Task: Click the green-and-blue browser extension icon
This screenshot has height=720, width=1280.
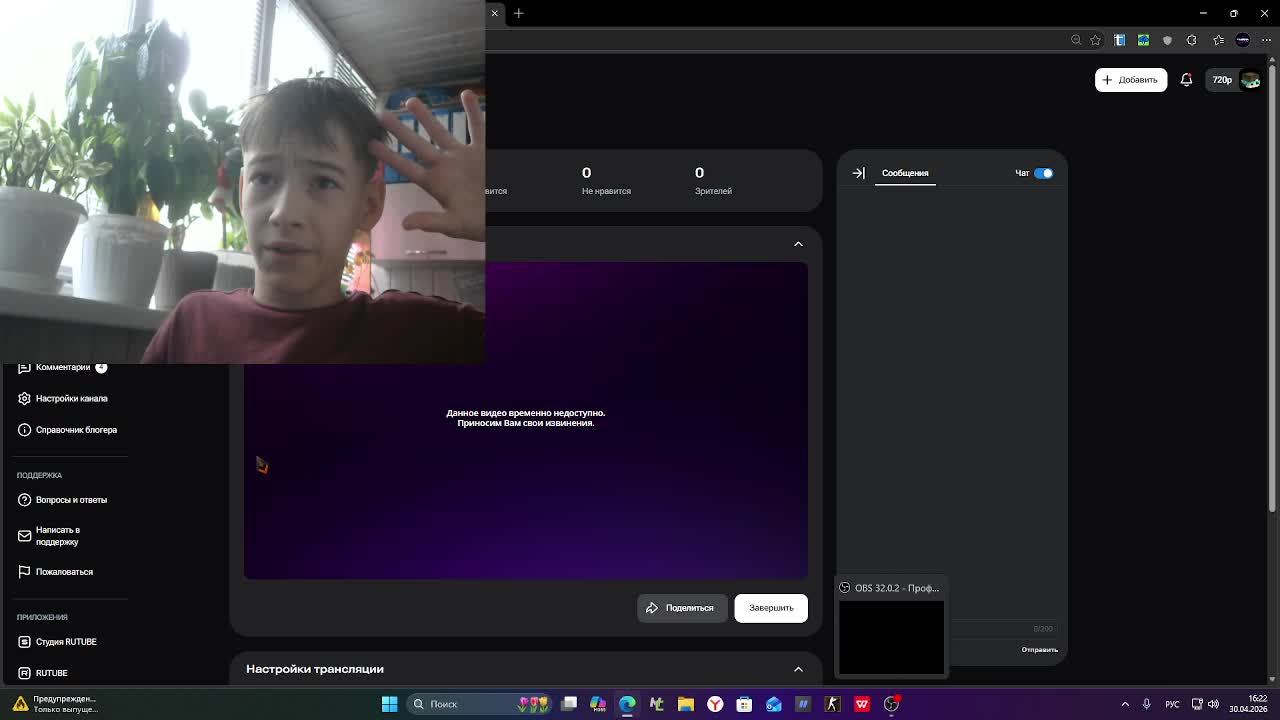Action: tap(1143, 40)
